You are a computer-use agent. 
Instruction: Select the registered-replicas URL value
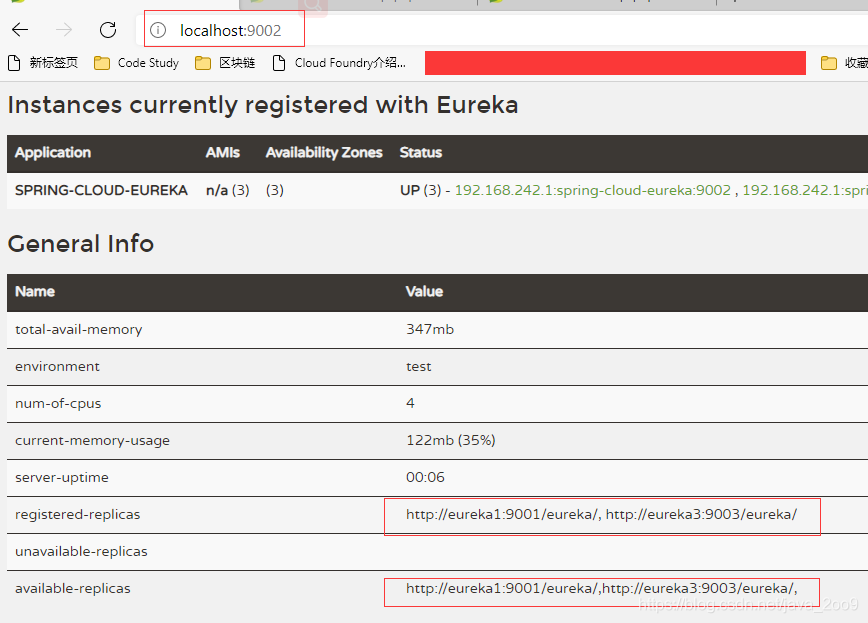[602, 514]
